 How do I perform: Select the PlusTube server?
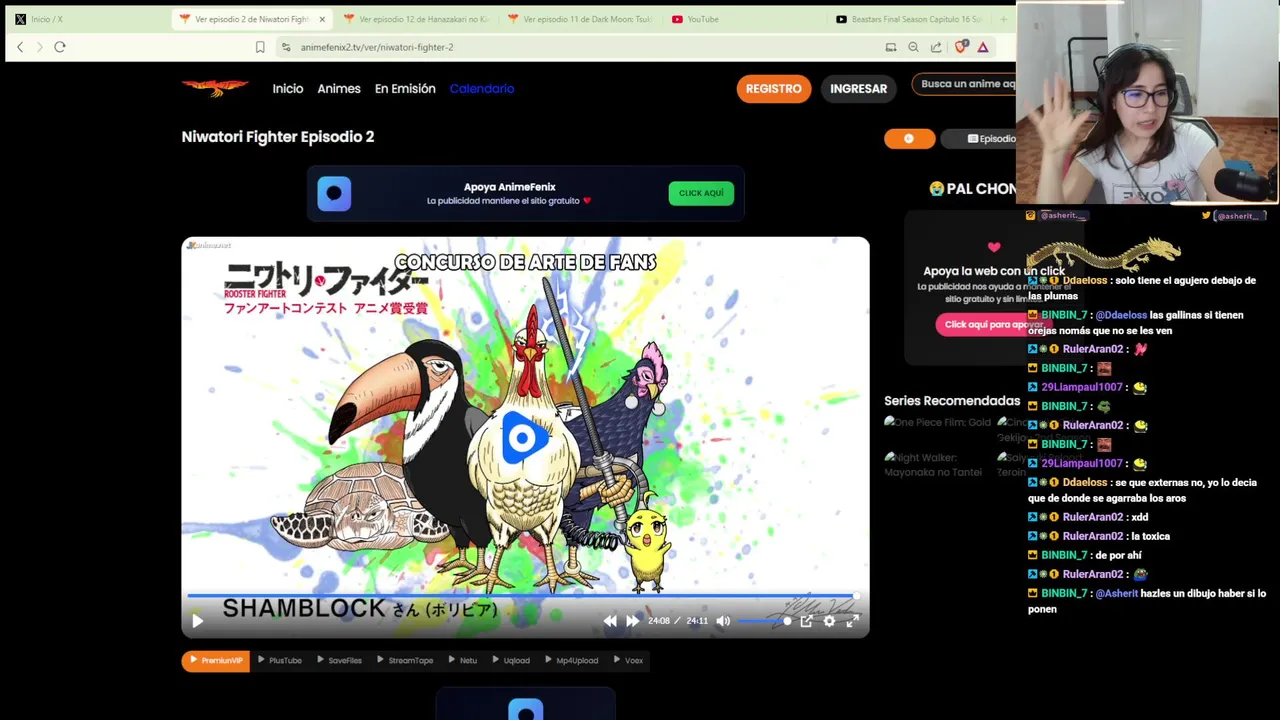click(280, 661)
